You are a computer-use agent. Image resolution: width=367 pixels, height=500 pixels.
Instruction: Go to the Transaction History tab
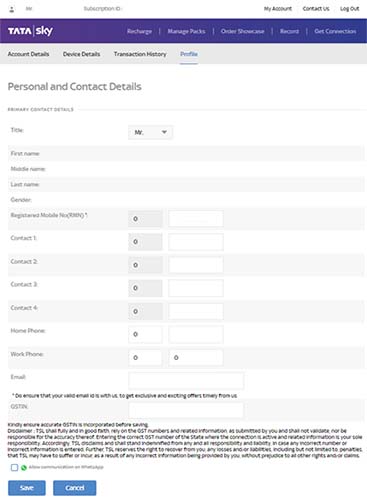140,54
